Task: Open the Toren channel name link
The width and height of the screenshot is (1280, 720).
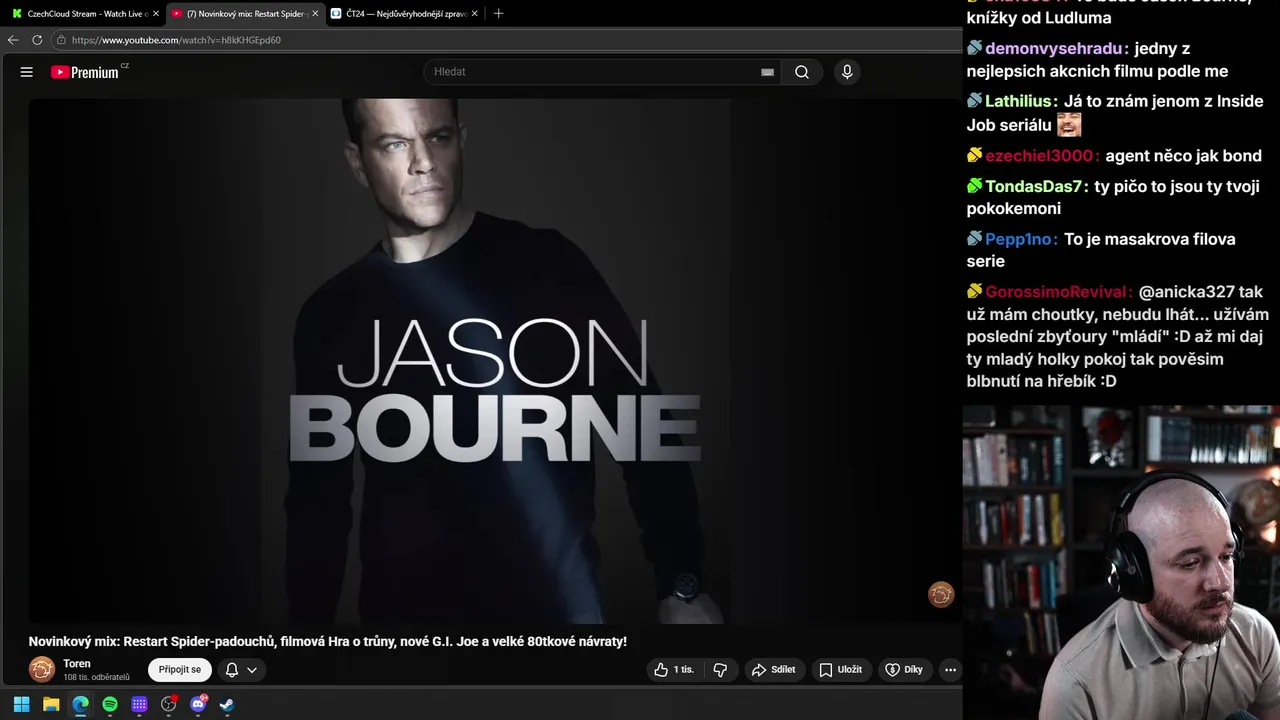Action: tap(77, 664)
